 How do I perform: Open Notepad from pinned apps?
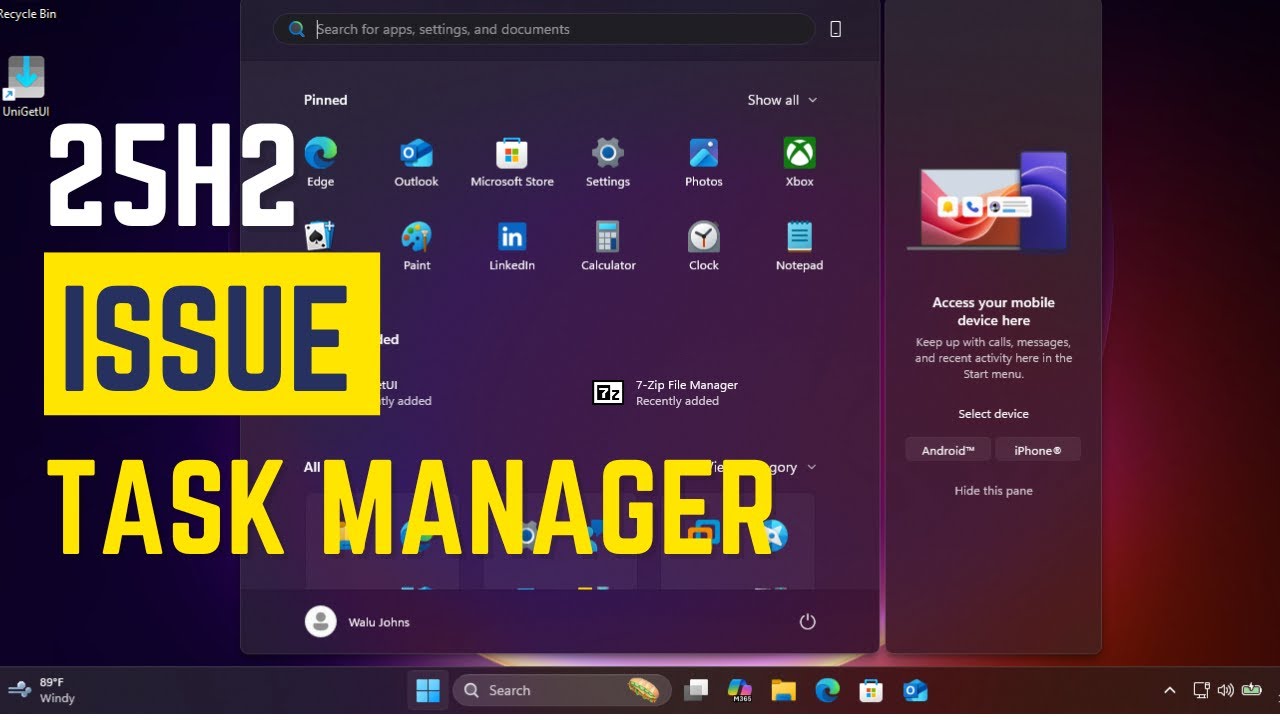tap(799, 246)
